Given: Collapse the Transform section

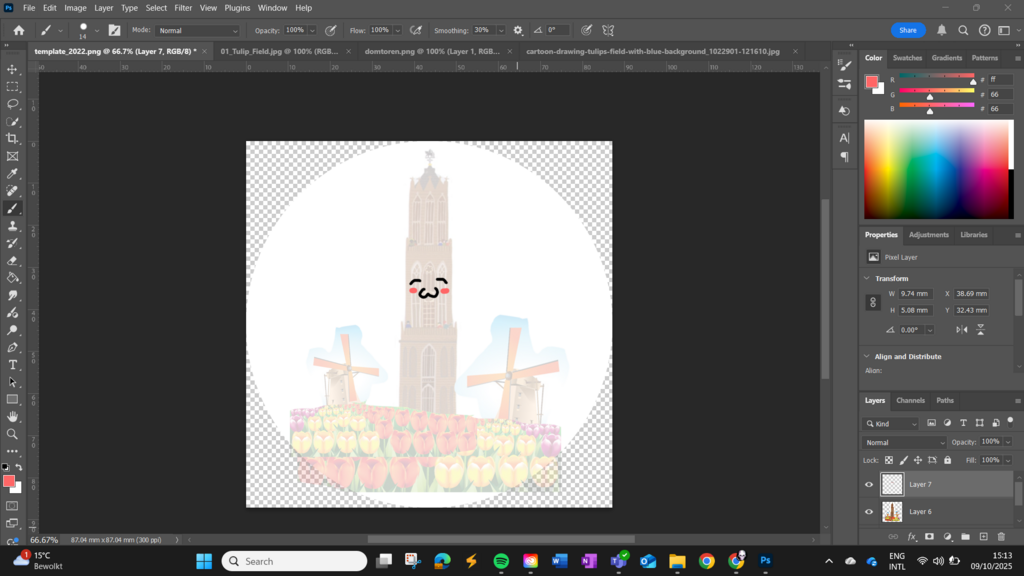Looking at the screenshot, I should click(x=866, y=278).
